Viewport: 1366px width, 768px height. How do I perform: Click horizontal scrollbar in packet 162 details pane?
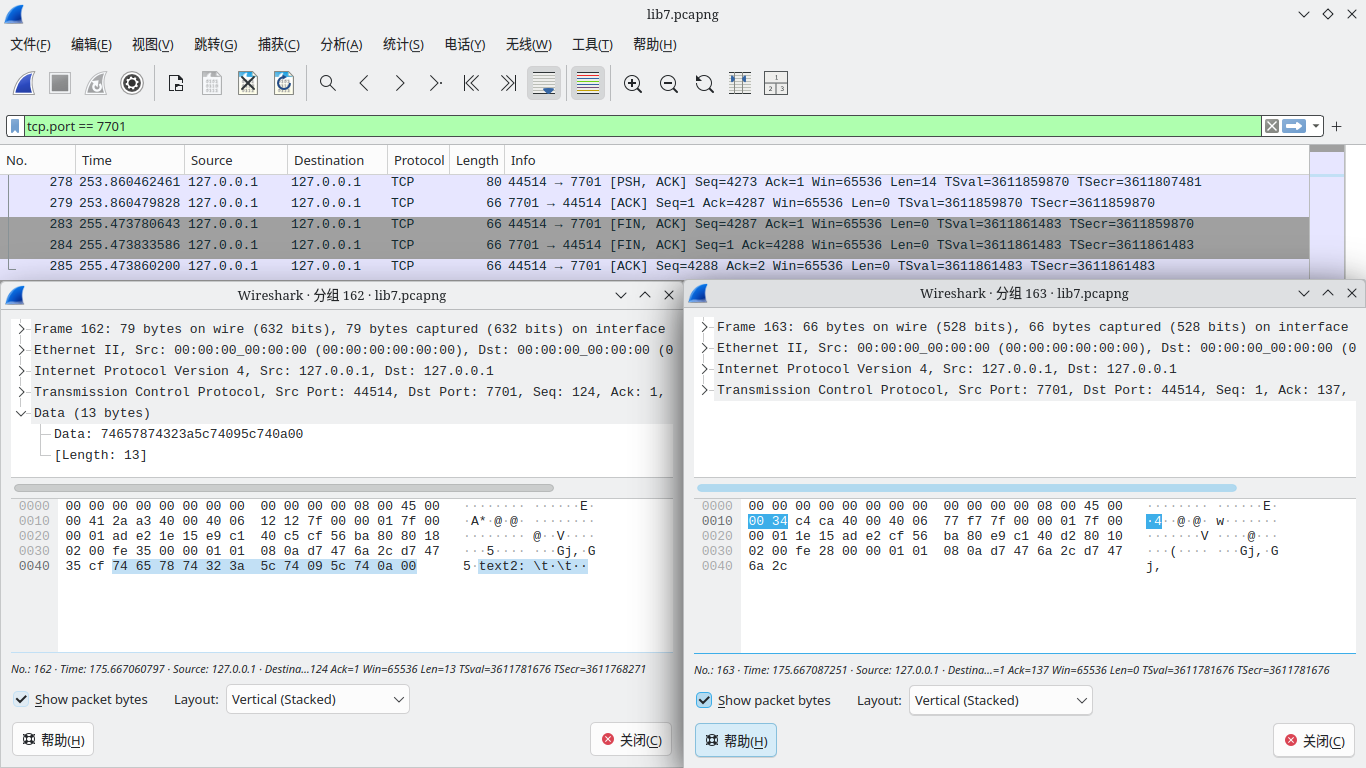click(282, 488)
